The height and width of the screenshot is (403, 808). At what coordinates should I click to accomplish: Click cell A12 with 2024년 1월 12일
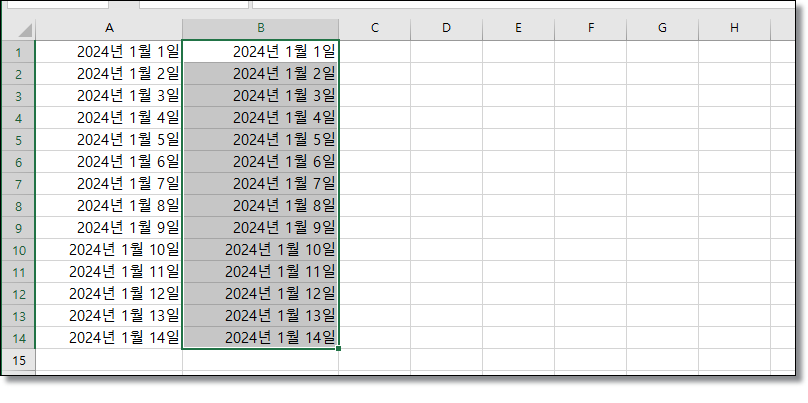tap(109, 294)
